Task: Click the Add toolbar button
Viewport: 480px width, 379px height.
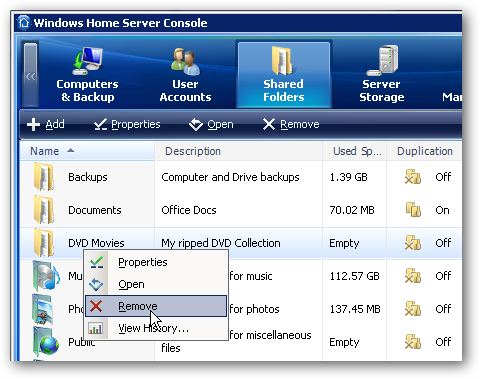Action: tap(46, 124)
